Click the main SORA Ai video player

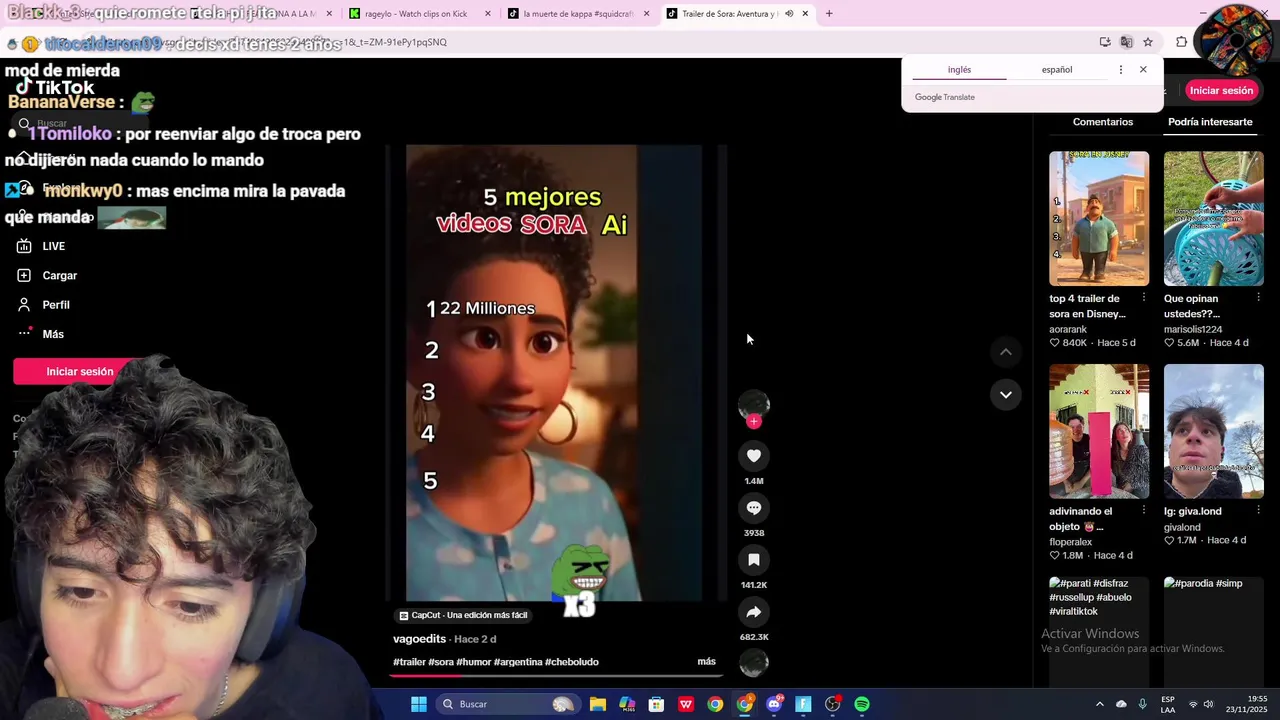click(554, 373)
